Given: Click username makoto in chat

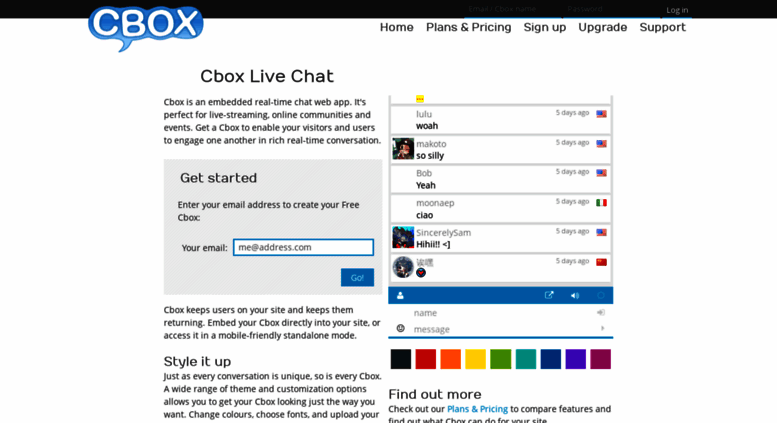Looking at the screenshot, I should pyautogui.click(x=431, y=144).
